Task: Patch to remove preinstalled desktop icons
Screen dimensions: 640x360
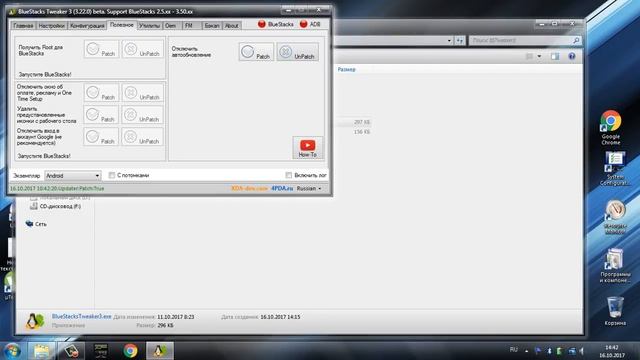Action: coord(101,115)
